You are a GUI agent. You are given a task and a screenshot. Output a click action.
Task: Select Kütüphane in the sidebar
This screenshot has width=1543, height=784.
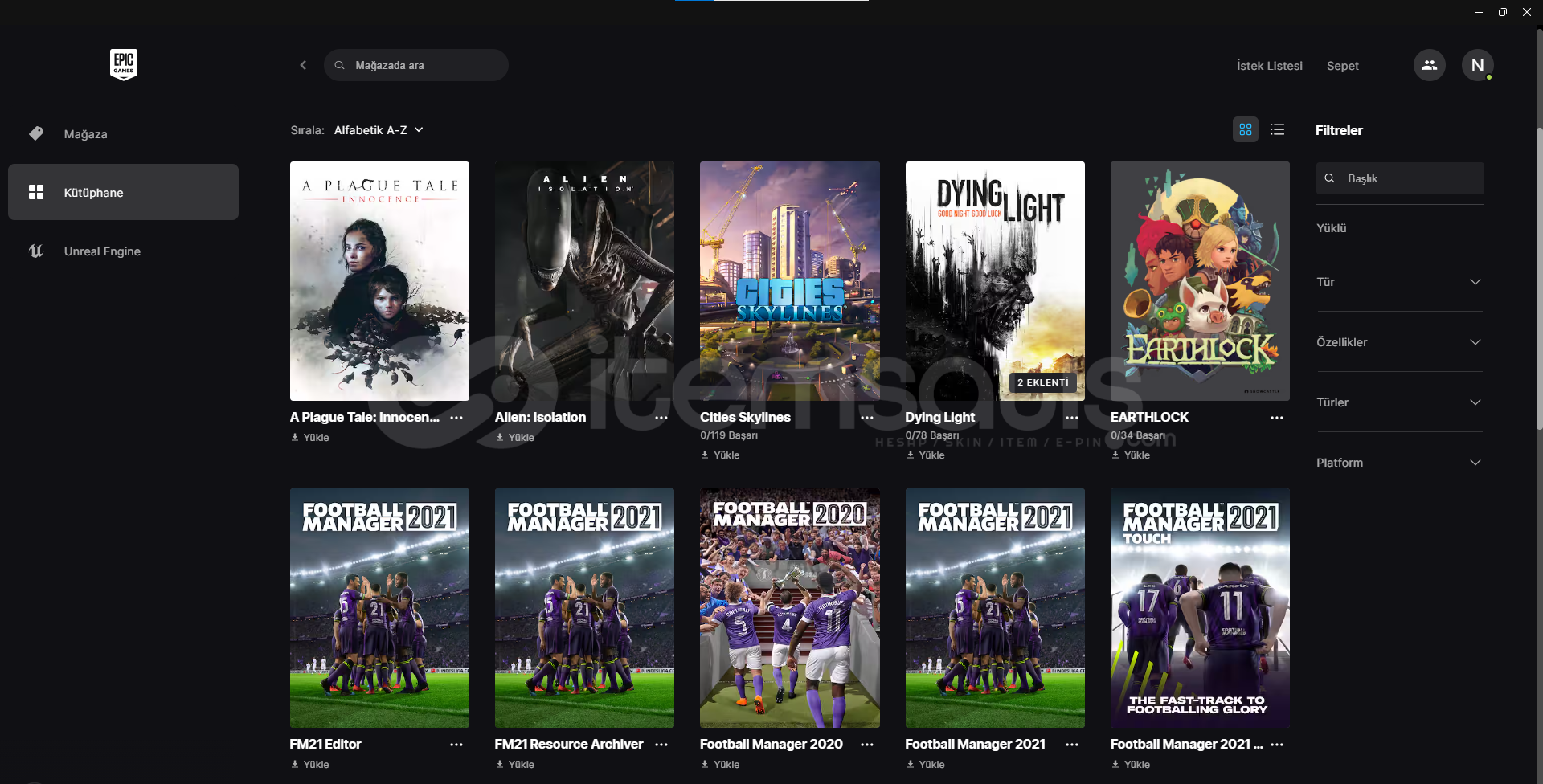pyautogui.click(x=123, y=192)
